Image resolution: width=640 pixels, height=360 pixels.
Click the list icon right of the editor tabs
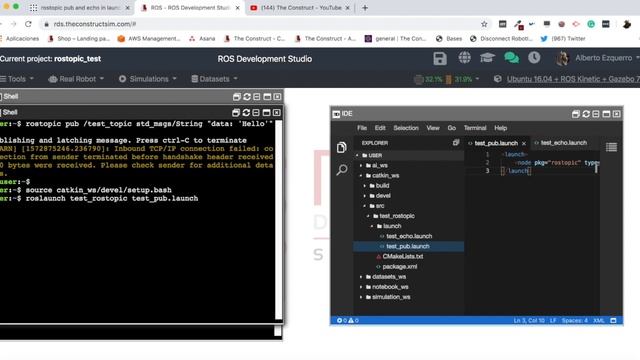tap(611, 147)
